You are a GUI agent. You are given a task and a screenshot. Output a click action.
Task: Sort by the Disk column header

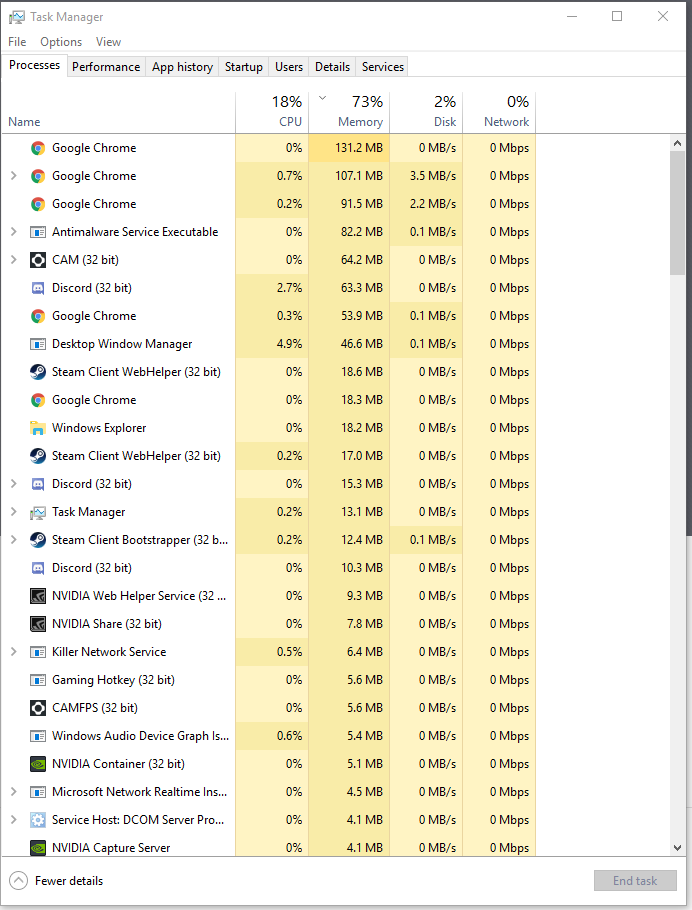(426, 112)
